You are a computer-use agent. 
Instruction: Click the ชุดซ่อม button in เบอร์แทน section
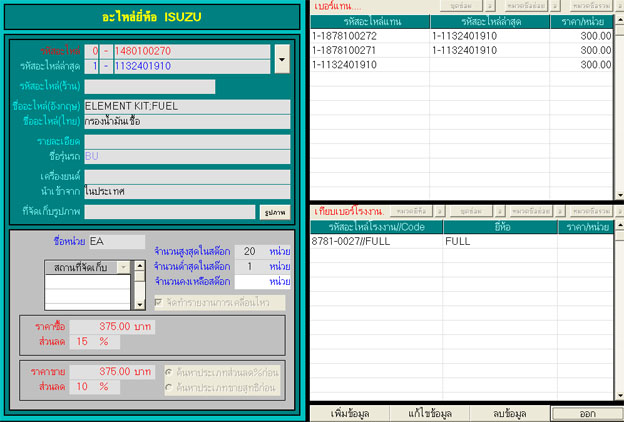tap(461, 6)
